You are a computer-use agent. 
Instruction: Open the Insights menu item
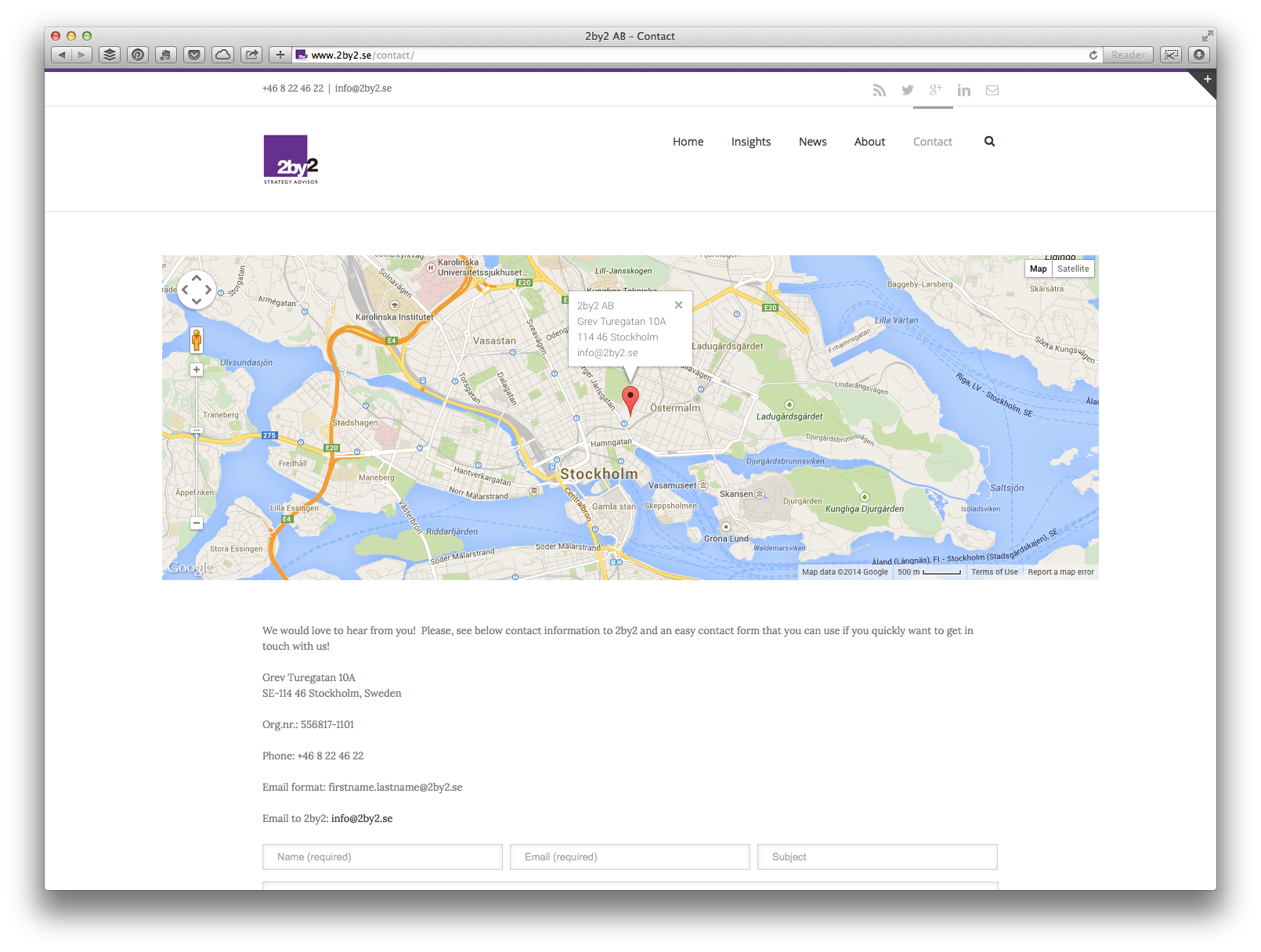[x=751, y=142]
